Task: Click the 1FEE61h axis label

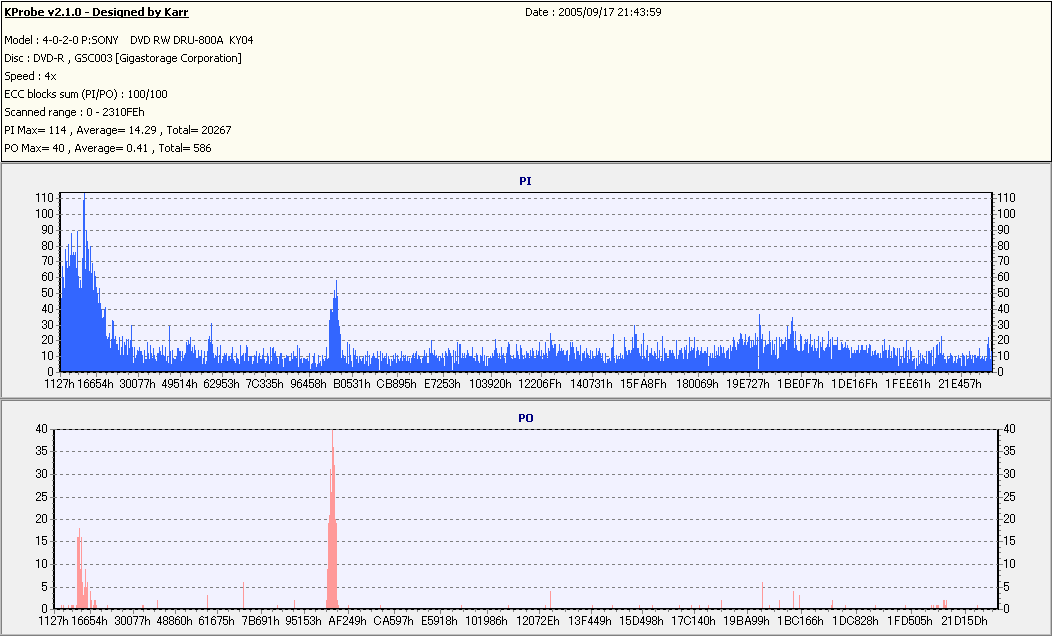Action: point(908,384)
